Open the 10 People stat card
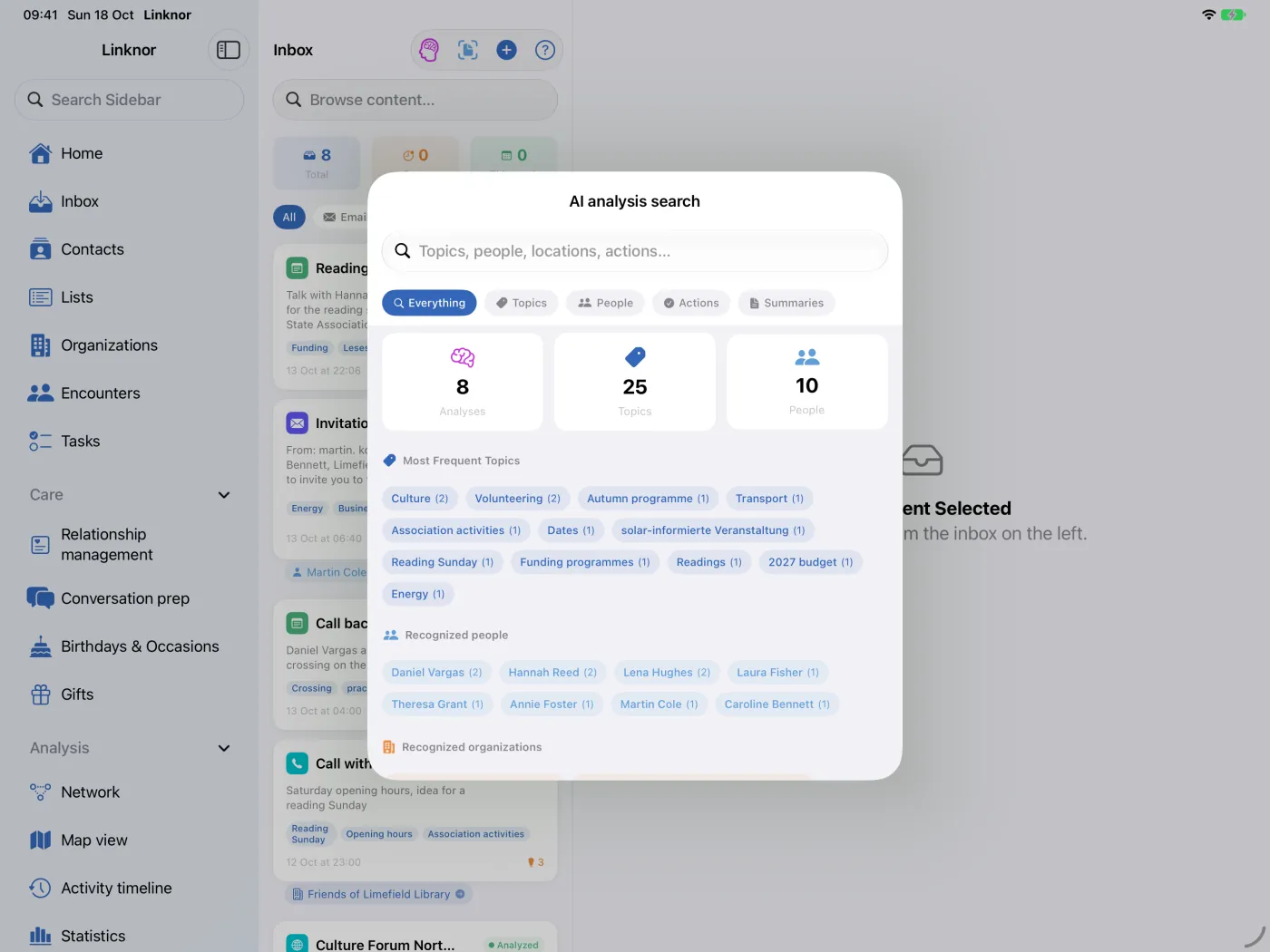 (x=807, y=382)
